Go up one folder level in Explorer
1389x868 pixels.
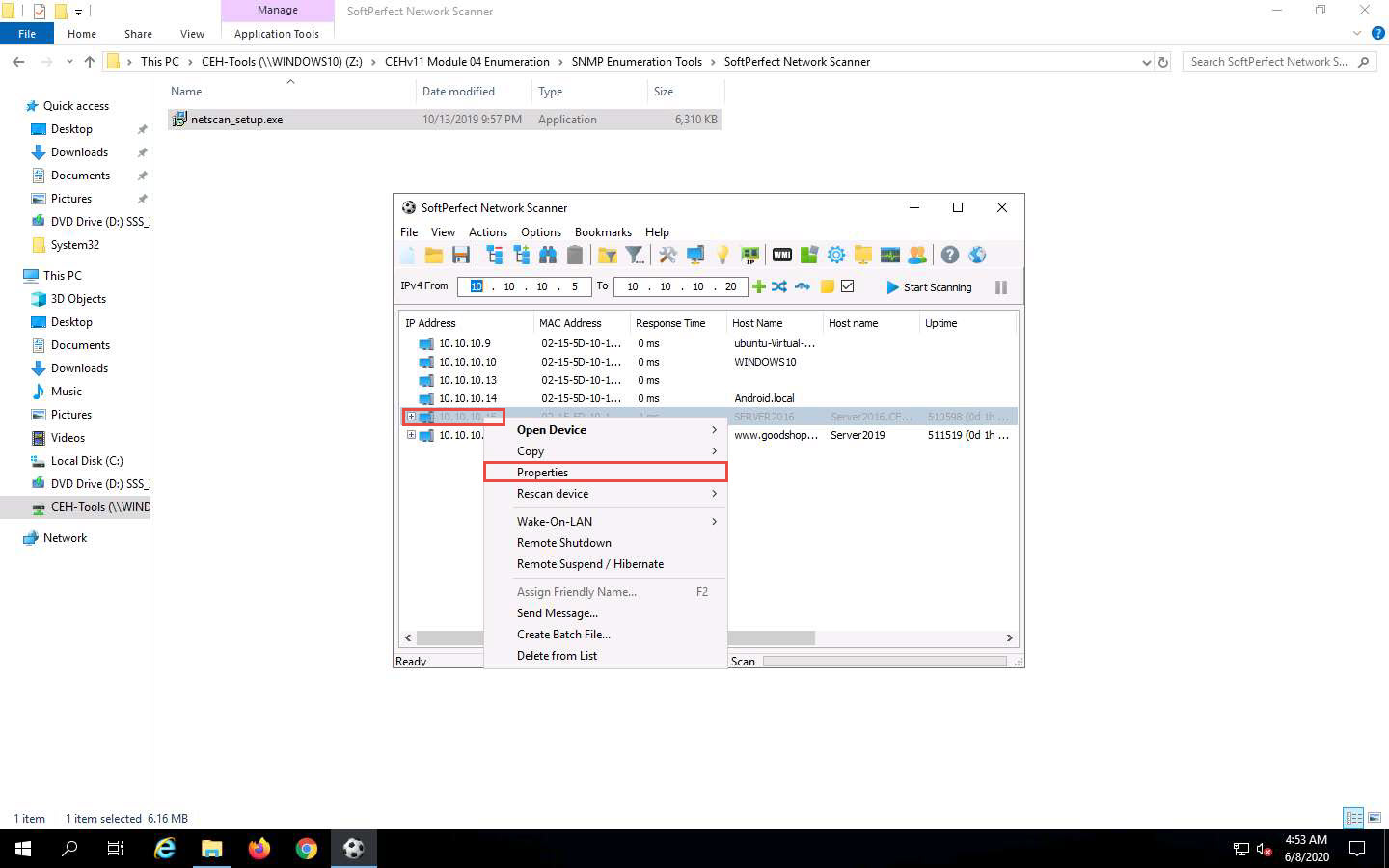[x=90, y=62]
